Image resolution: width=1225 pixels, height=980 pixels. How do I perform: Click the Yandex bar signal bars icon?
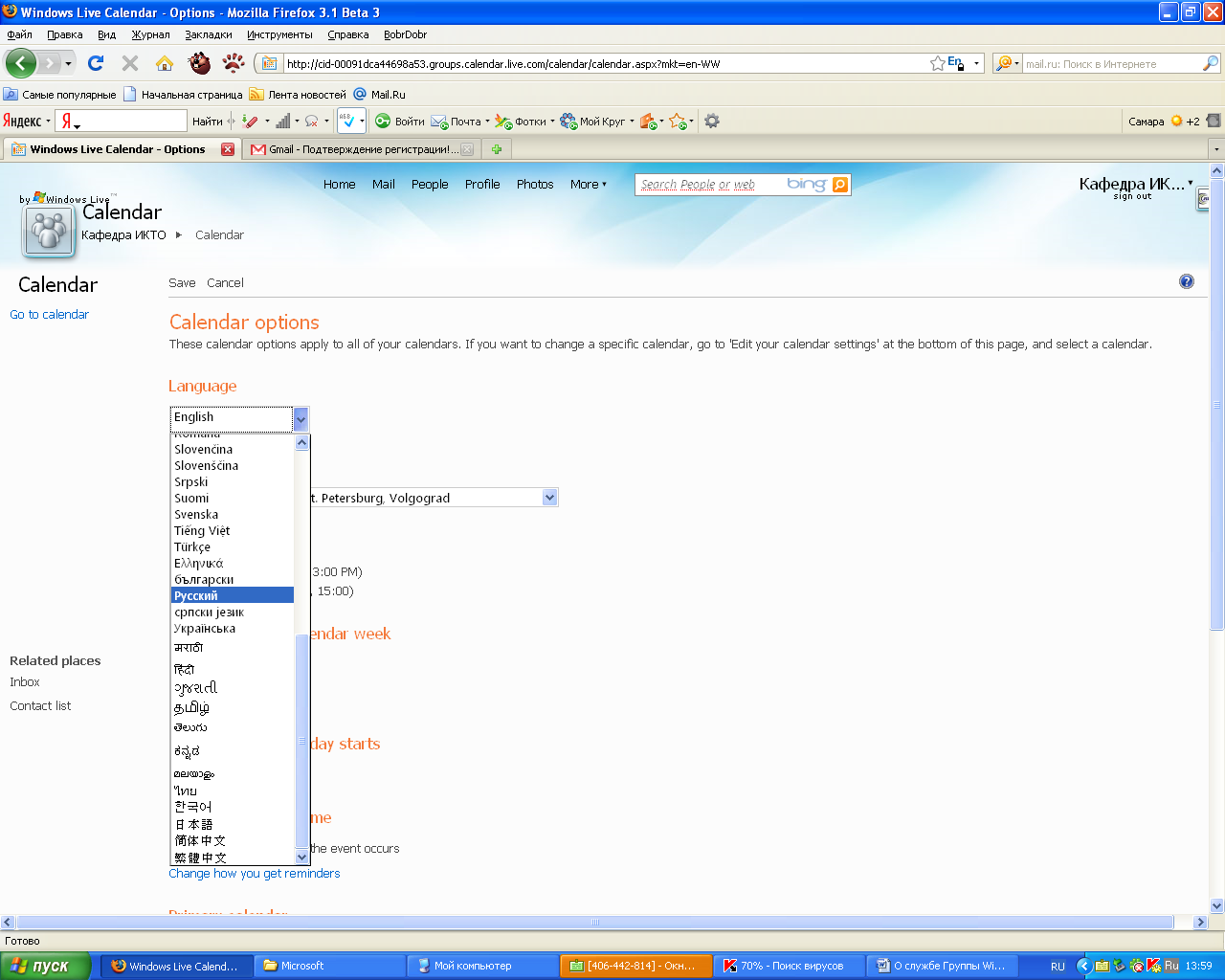[x=282, y=122]
